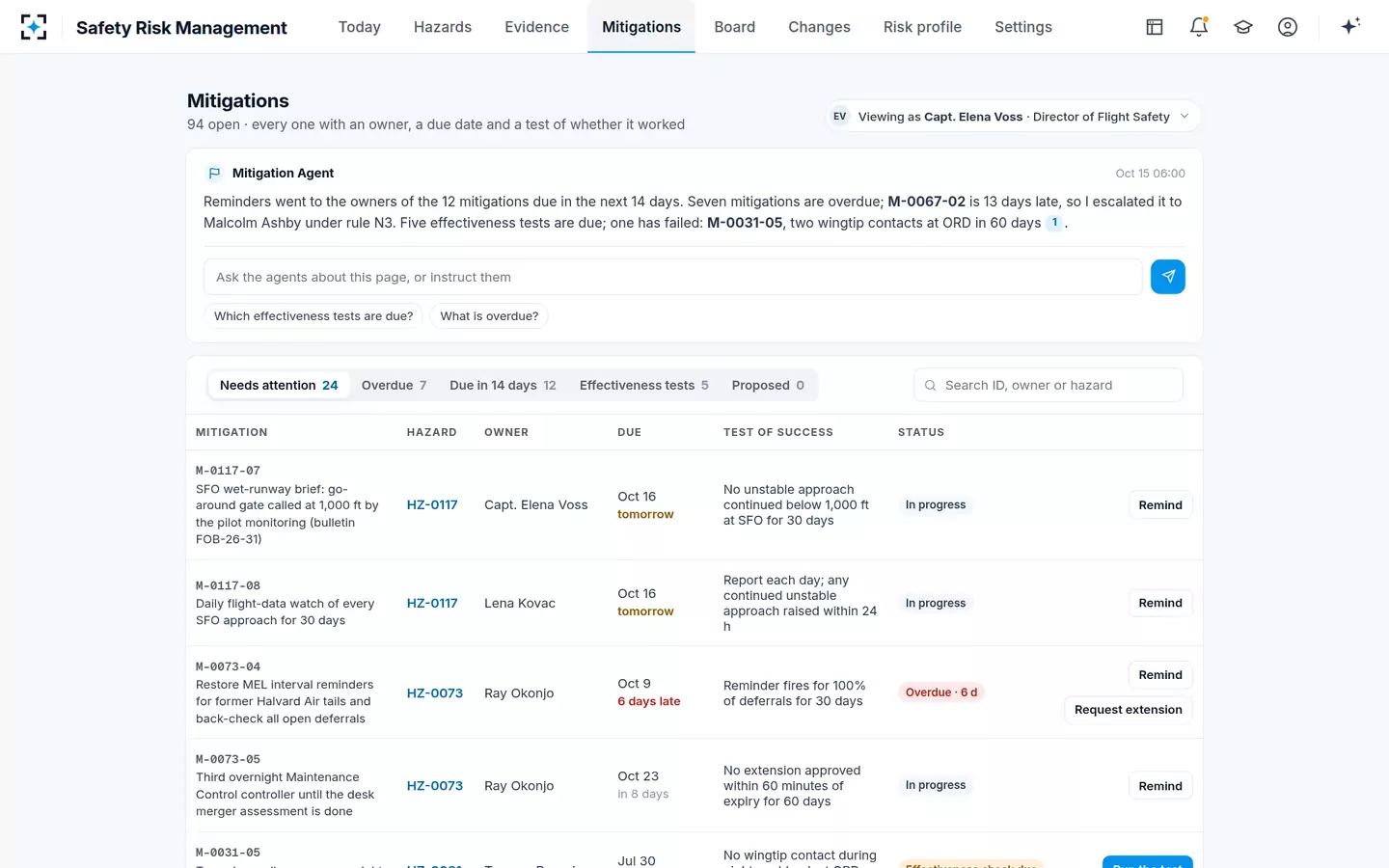
Task: Request extension for M-0073-04
Action: pos(1129,710)
